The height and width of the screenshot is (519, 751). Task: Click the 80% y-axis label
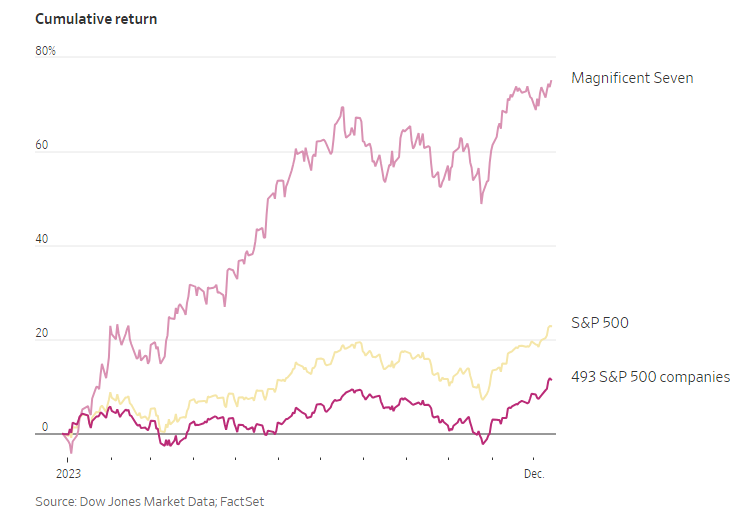pyautogui.click(x=46, y=51)
